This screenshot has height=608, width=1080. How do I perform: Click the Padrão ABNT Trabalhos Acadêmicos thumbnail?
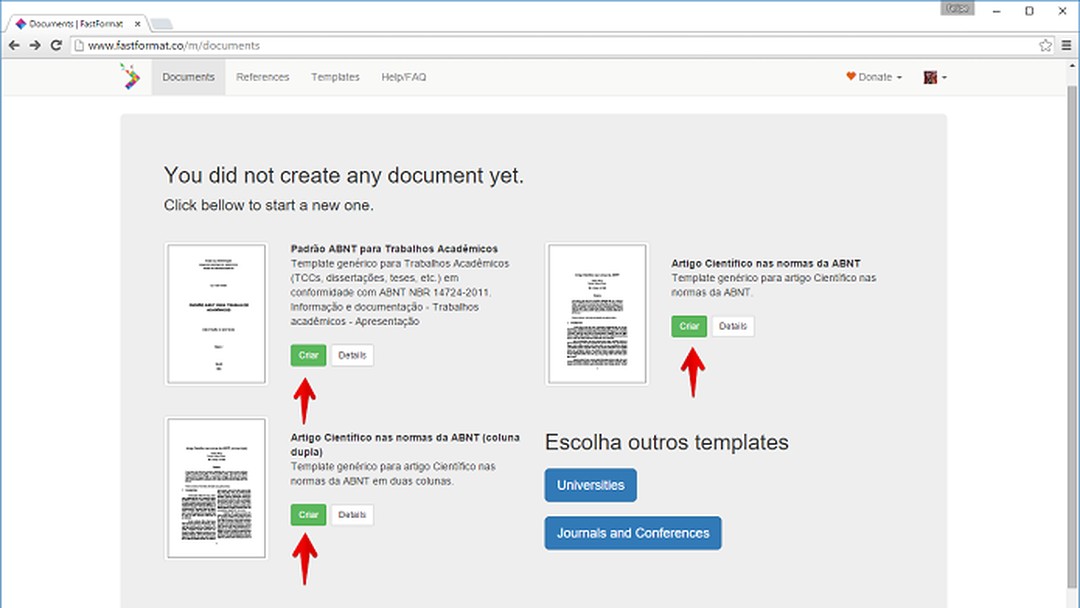tap(216, 314)
